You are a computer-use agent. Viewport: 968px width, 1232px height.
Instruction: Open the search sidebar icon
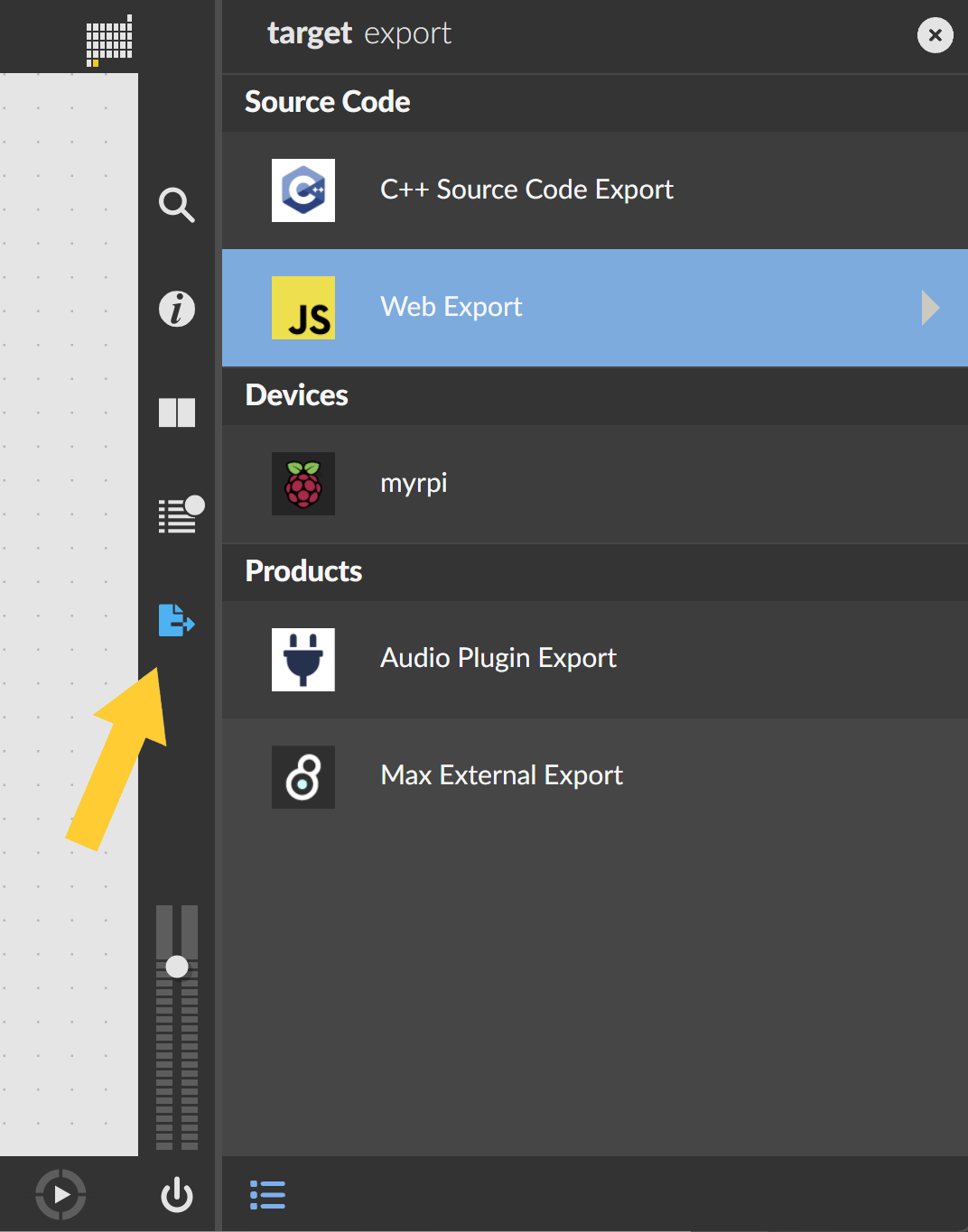pos(176,205)
